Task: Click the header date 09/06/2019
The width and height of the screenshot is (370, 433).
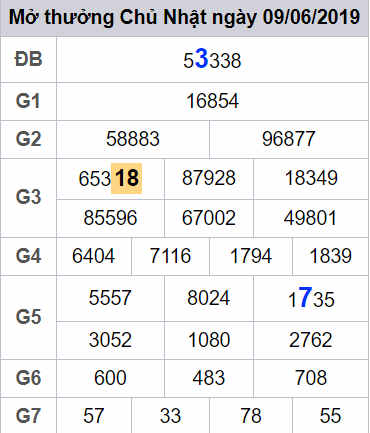Action: 311,17
